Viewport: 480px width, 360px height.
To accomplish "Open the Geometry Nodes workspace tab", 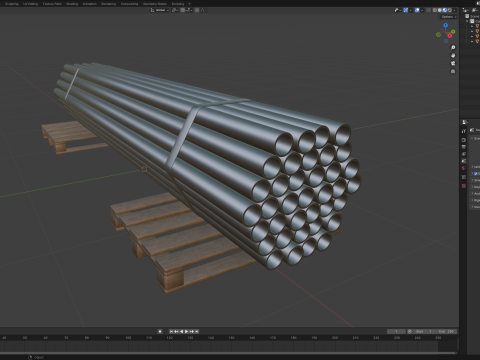I will coord(155,4).
